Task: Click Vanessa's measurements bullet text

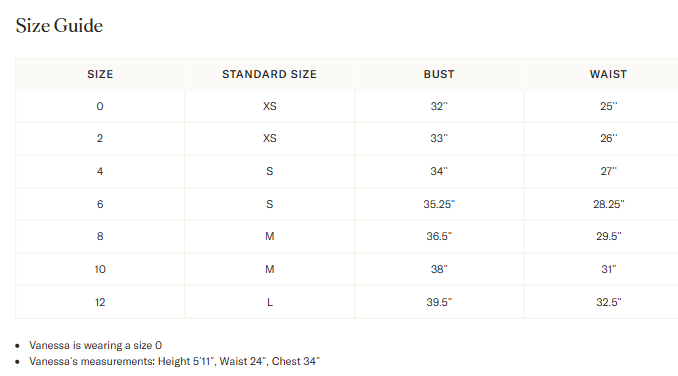Action: [174, 361]
